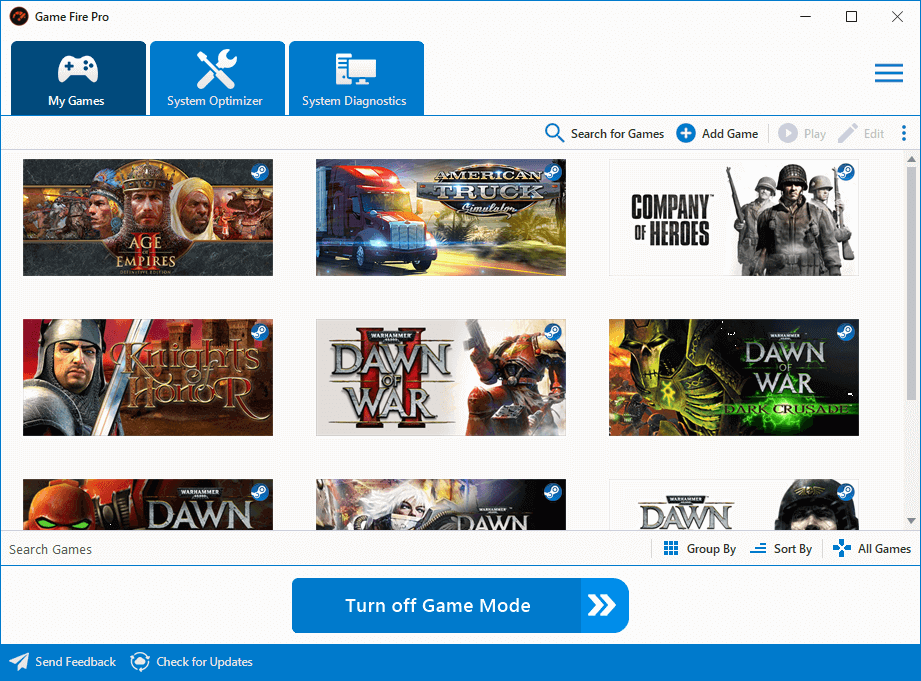The width and height of the screenshot is (921, 681).
Task: Open the three-dot more options menu
Action: (904, 133)
